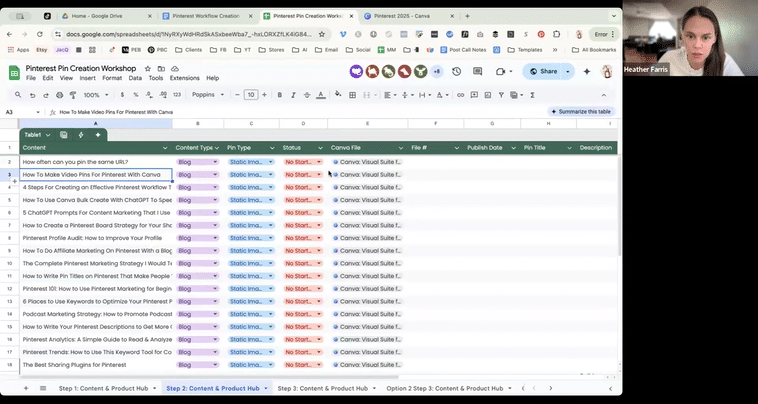Add a comment using the toolbar icon
Viewport: 758px width, 404px height.
[x=474, y=95]
